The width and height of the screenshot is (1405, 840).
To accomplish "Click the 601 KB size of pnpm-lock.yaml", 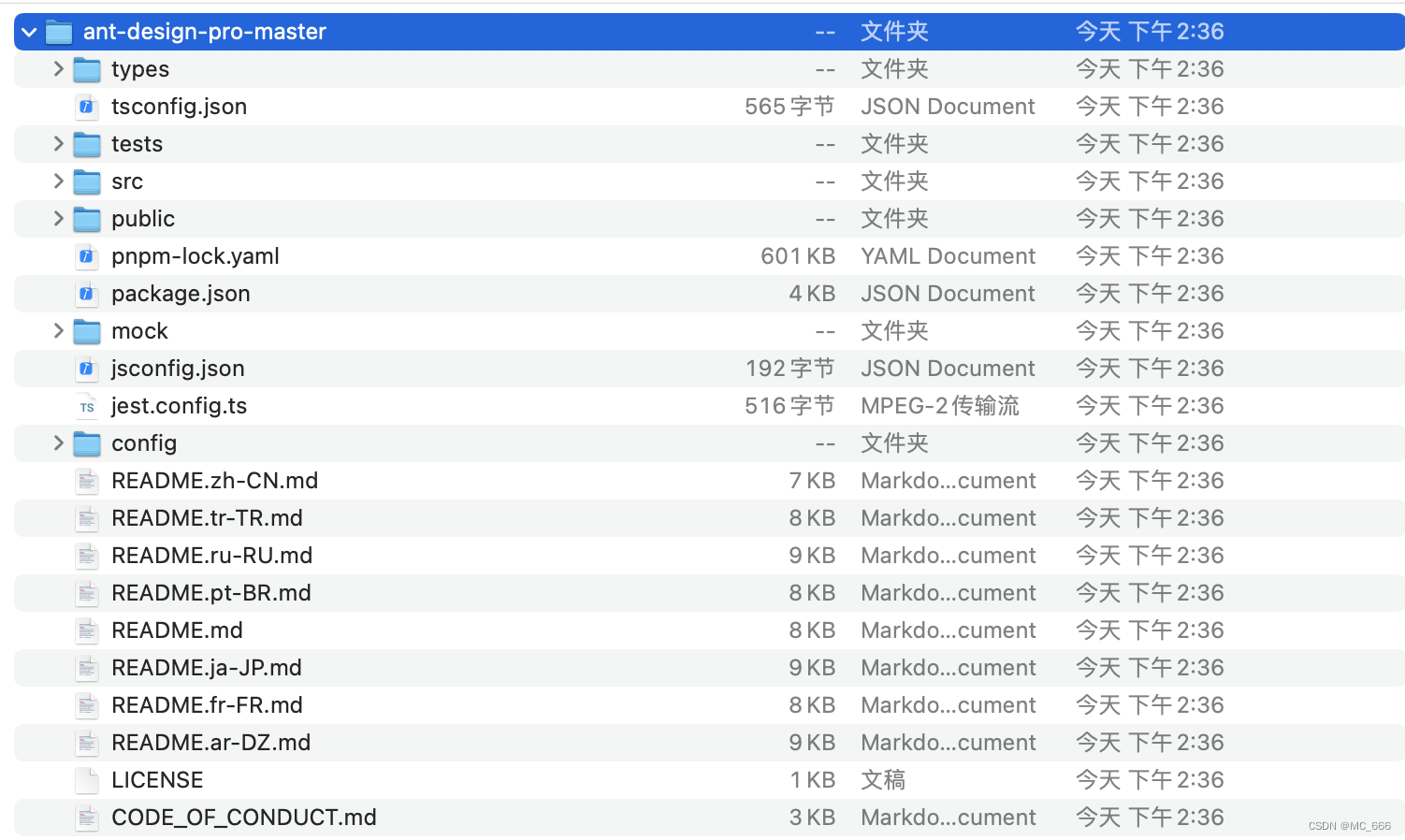I will 798,256.
